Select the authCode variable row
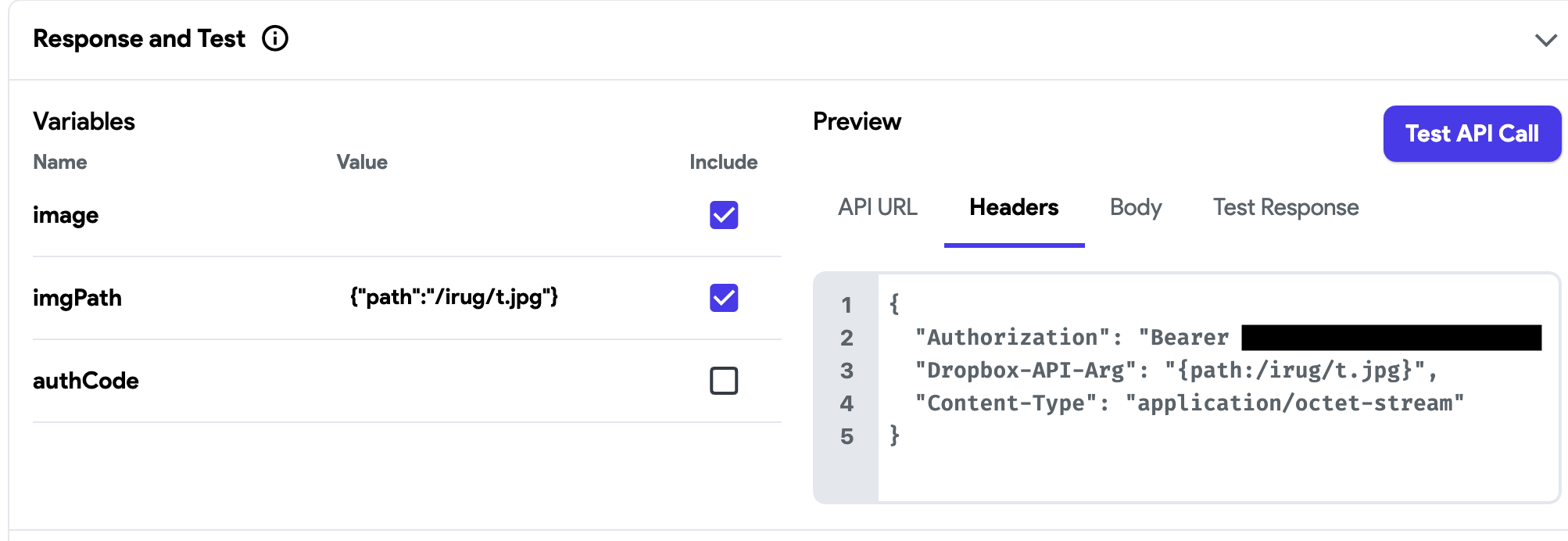This screenshot has width=1568, height=541. coord(85,381)
